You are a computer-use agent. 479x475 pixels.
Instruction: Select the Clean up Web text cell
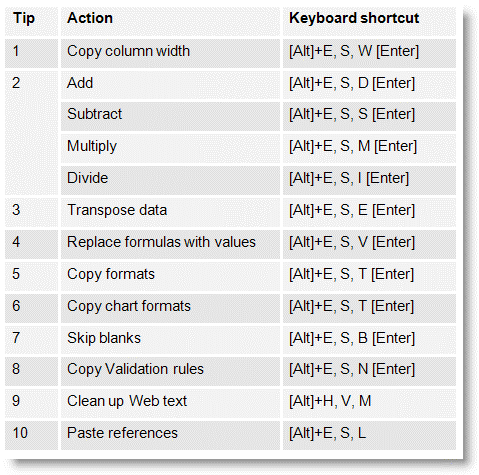pyautogui.click(x=170, y=403)
